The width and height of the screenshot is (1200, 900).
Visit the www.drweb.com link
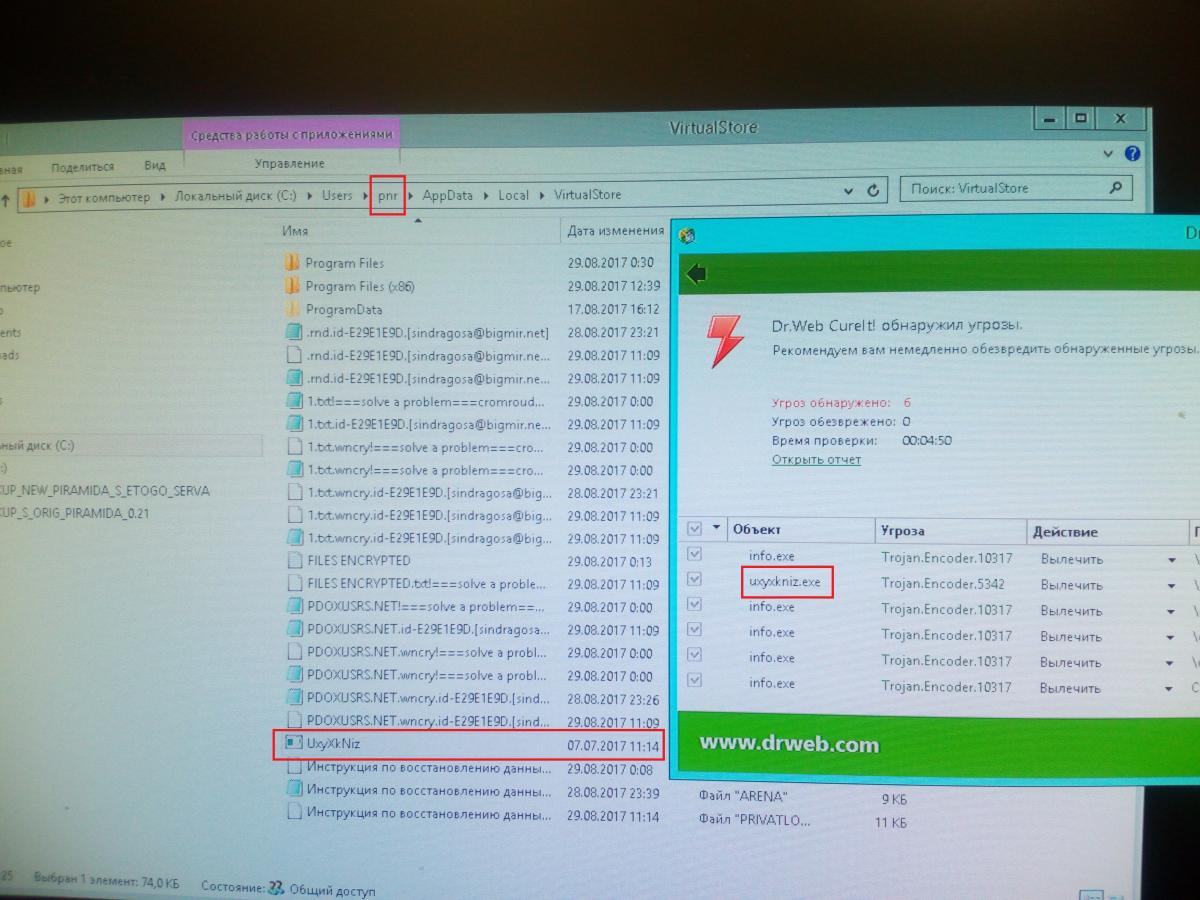click(x=789, y=744)
